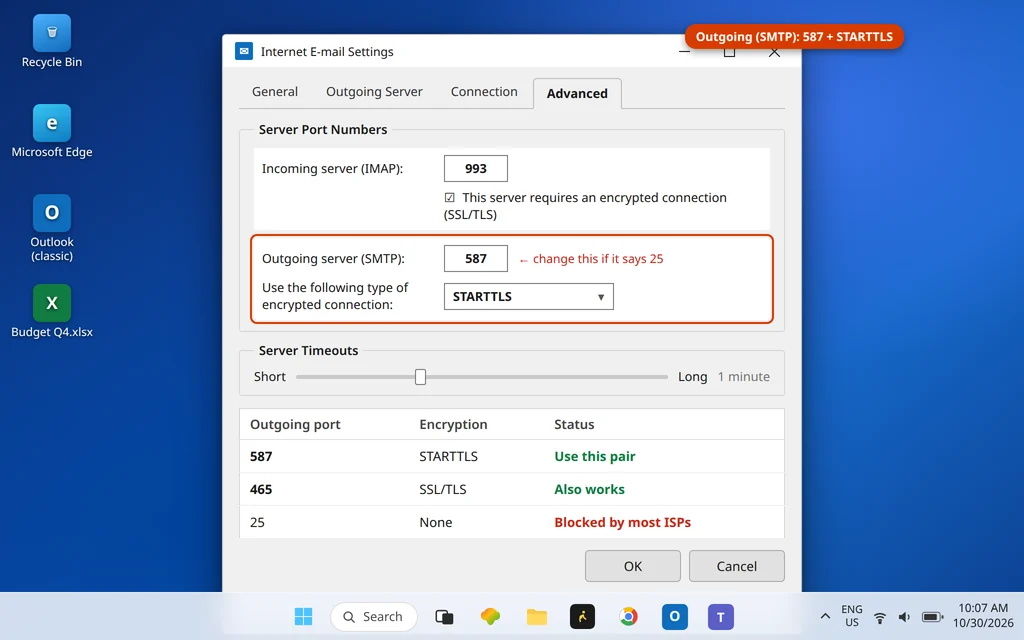Click the "1 minute" timeout value
The height and width of the screenshot is (640, 1024).
coord(743,377)
